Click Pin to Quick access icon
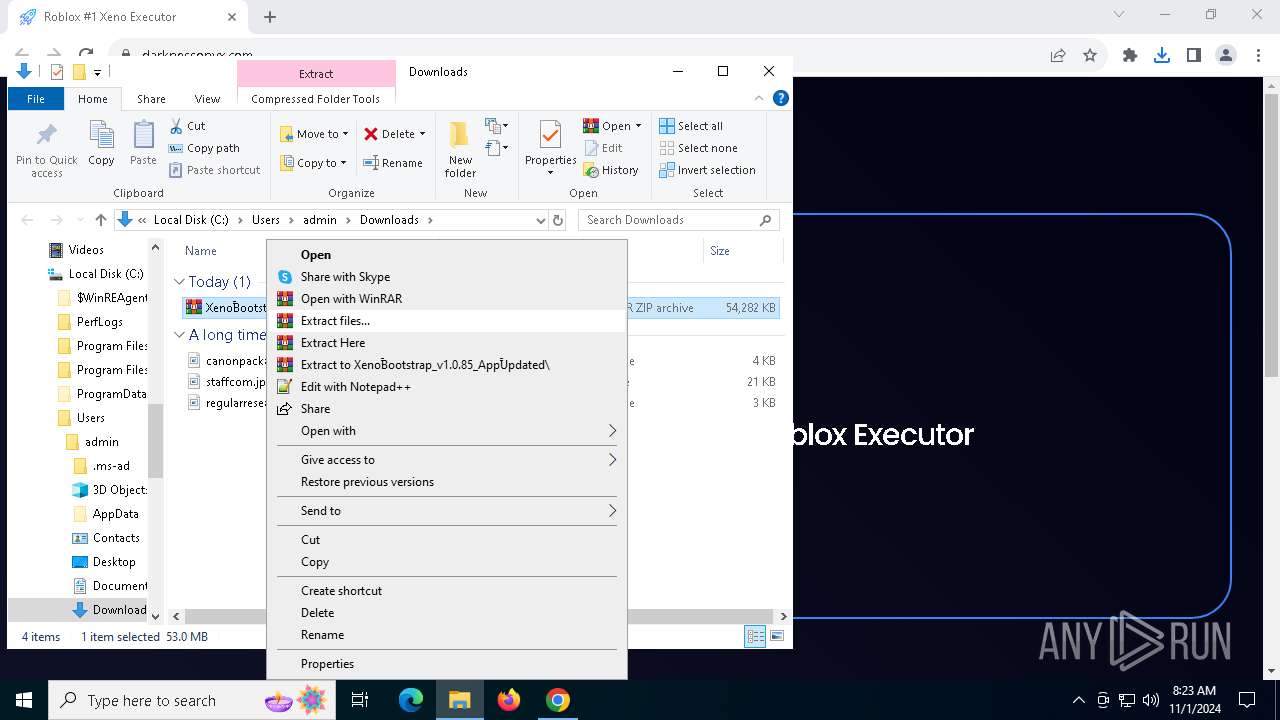 (46, 150)
